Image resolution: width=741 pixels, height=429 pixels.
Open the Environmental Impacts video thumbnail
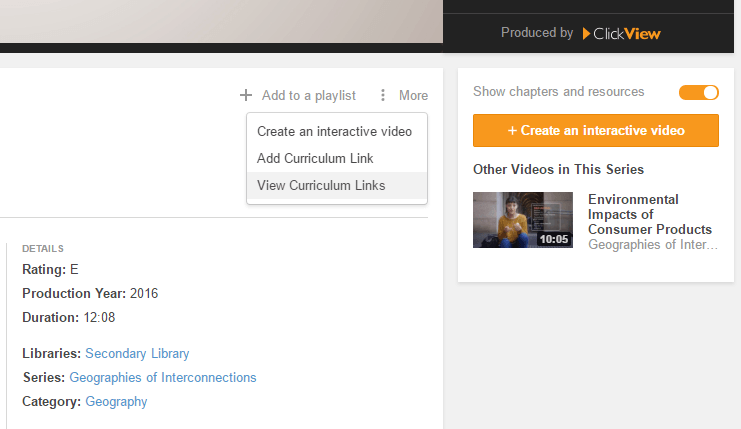(x=522, y=220)
